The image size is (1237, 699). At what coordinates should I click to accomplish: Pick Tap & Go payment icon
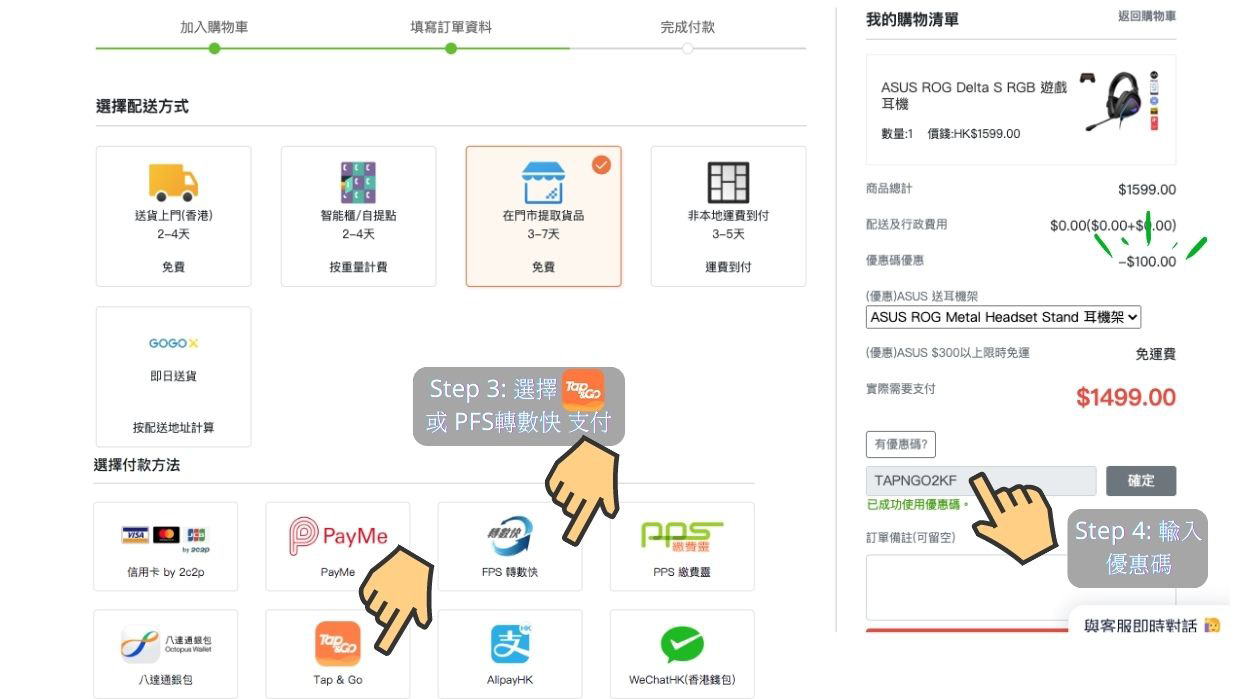337,653
